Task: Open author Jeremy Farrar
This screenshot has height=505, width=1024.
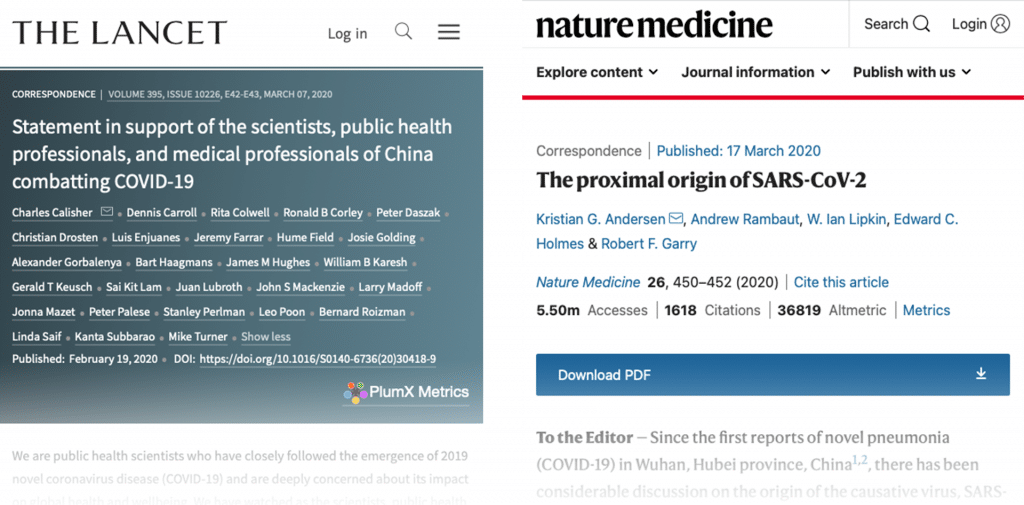Action: pyautogui.click(x=228, y=237)
